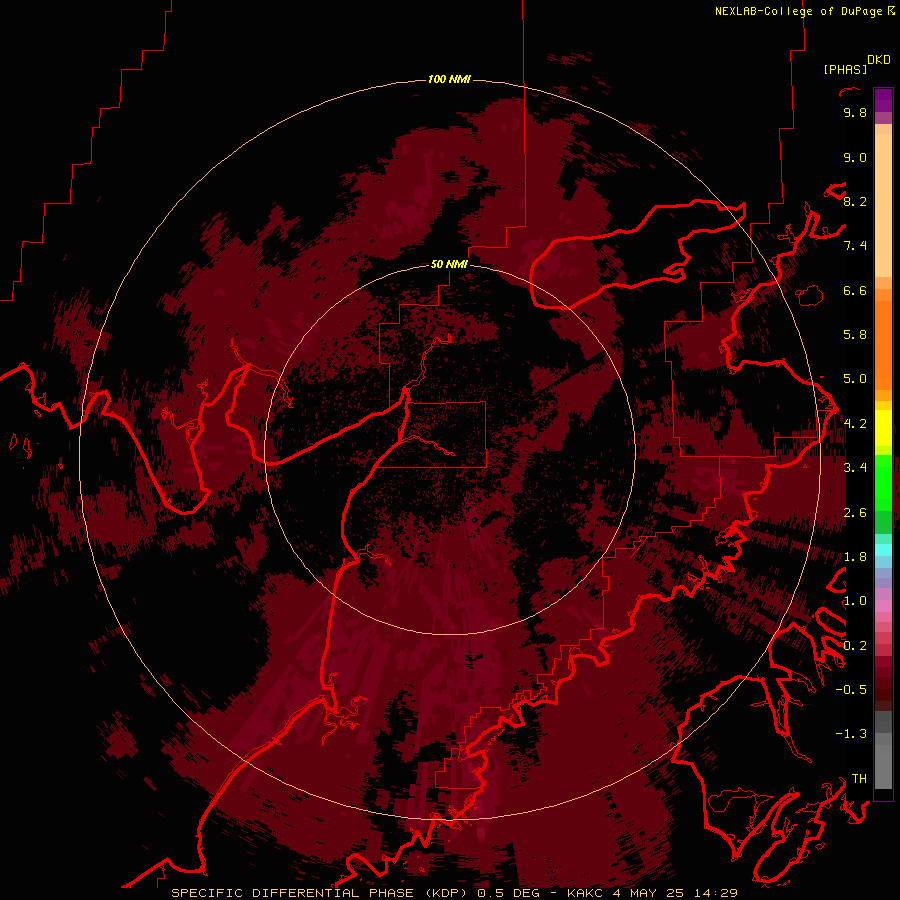900x900 pixels.
Task: Click the pink segment of the color bar
Action: (x=883, y=606)
